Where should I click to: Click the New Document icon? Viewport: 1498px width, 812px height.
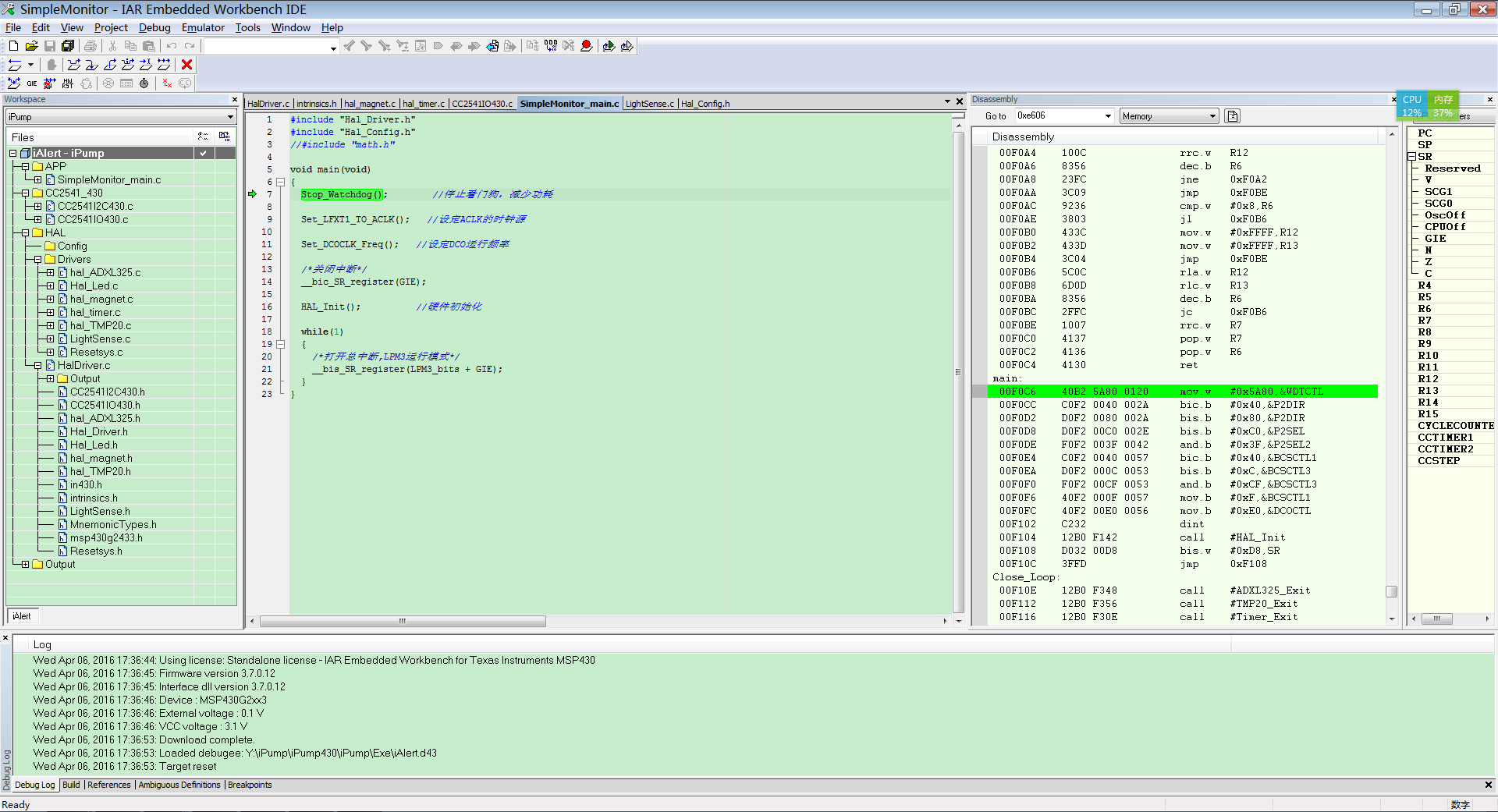pos(13,46)
